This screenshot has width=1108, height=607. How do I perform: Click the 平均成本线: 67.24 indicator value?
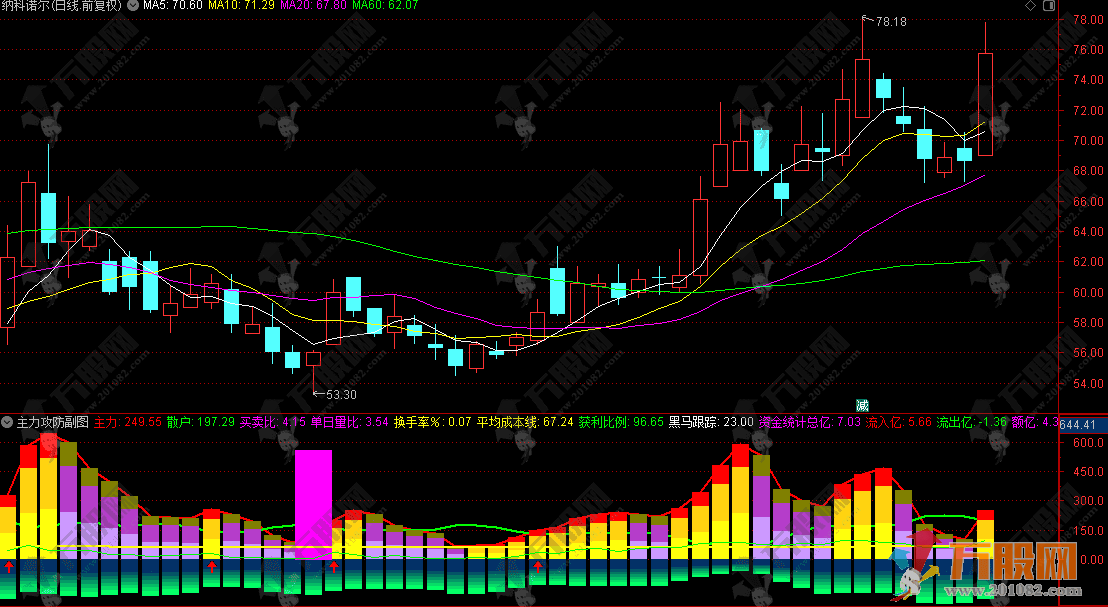[x=525, y=423]
